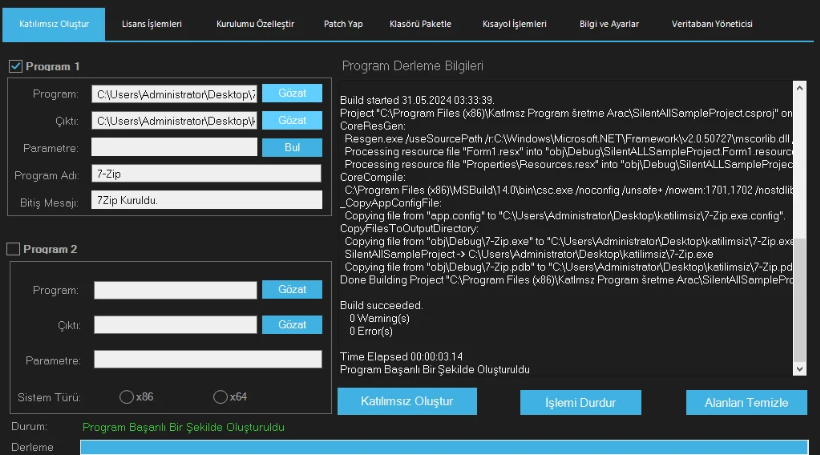Choose the x64 system type radio

point(220,397)
